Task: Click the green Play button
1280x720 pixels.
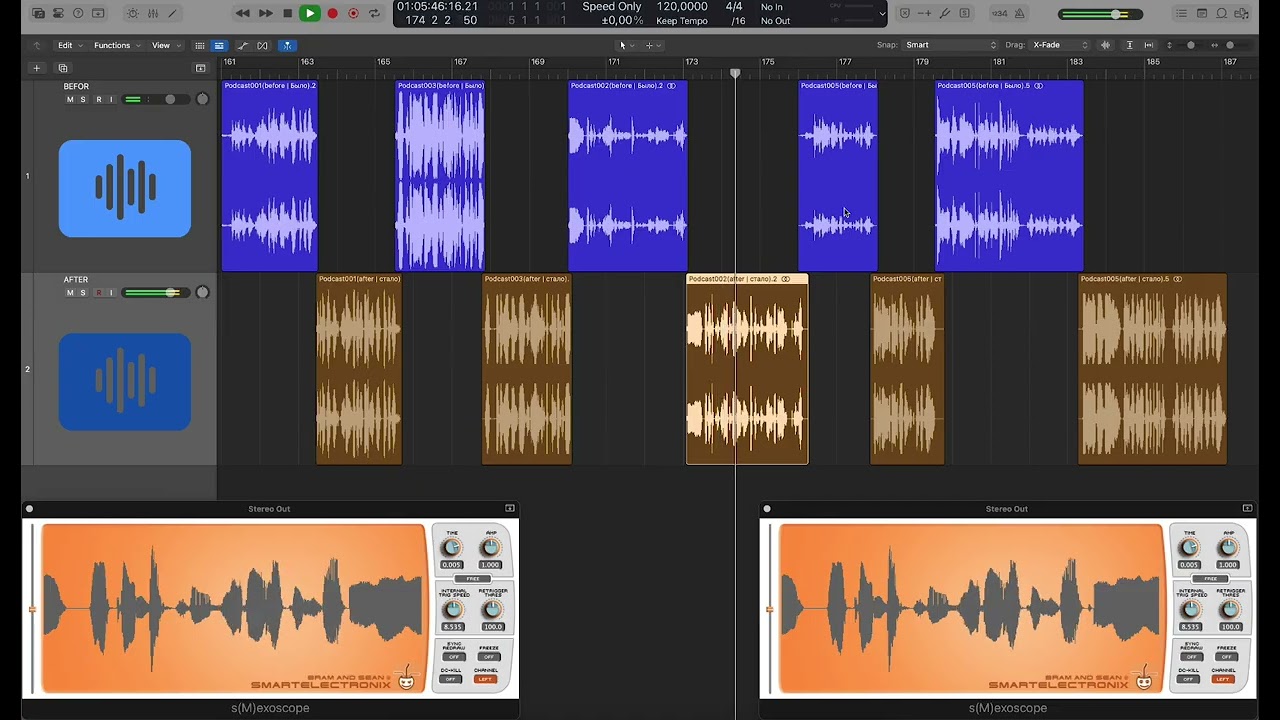Action: [x=310, y=14]
